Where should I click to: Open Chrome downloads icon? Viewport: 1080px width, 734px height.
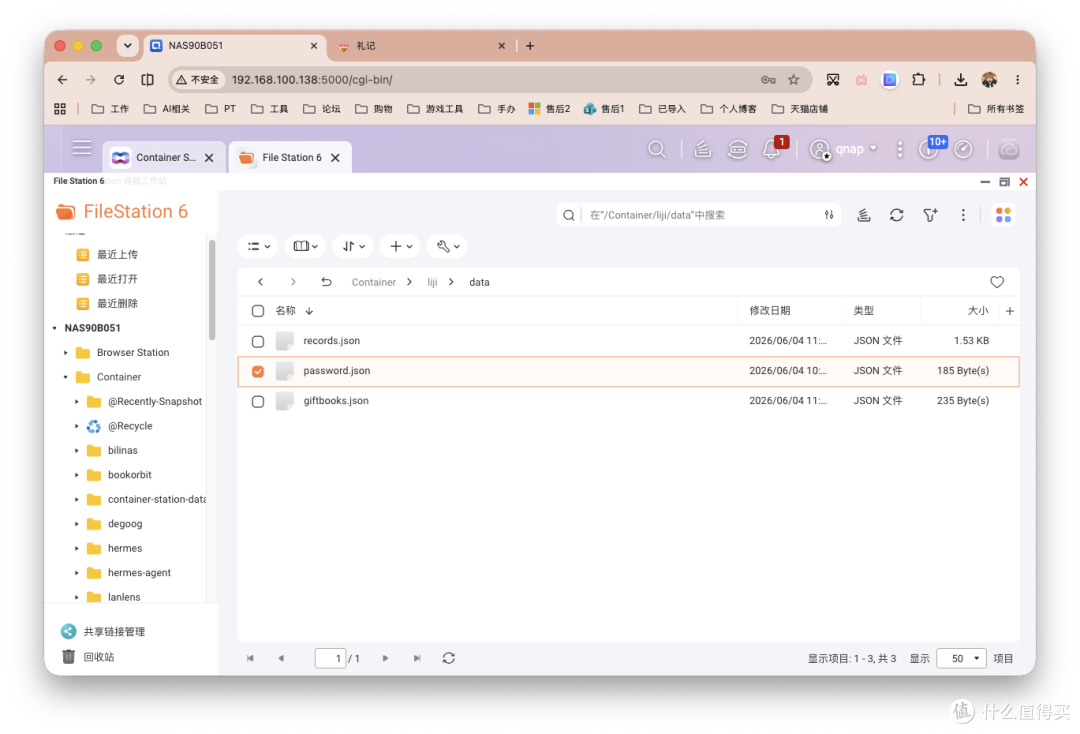coord(960,80)
